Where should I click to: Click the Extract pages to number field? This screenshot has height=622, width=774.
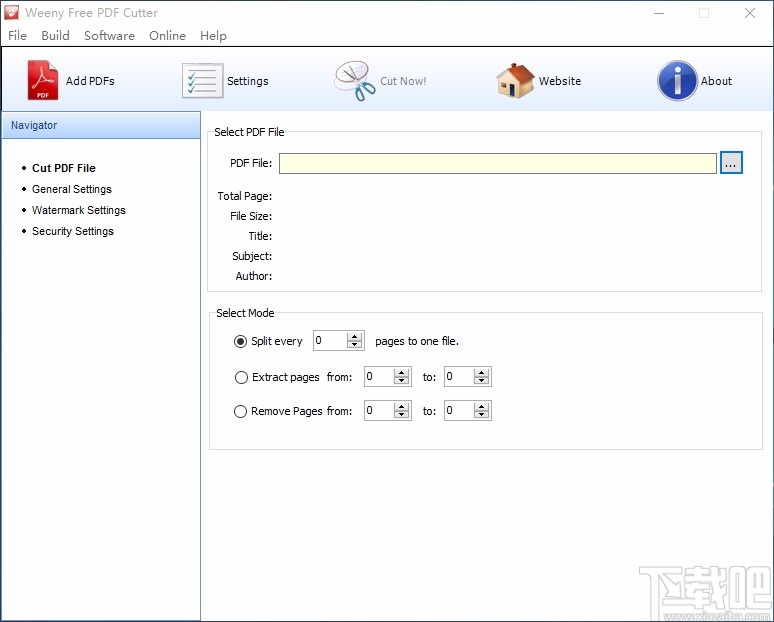pyautogui.click(x=459, y=377)
